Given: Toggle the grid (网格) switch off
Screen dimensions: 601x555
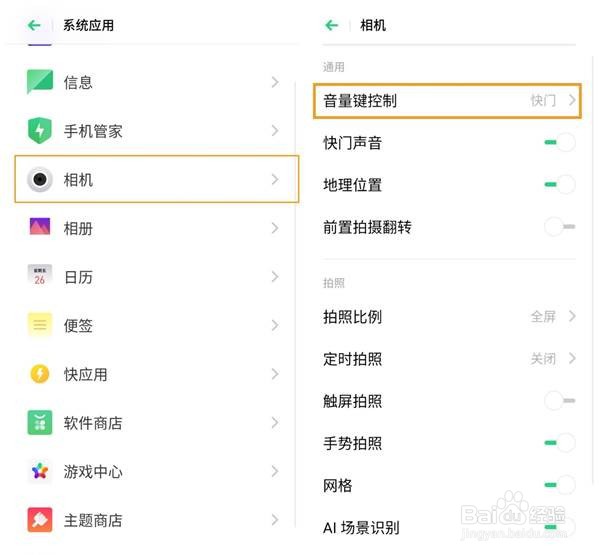Looking at the screenshot, I should click(x=559, y=485).
